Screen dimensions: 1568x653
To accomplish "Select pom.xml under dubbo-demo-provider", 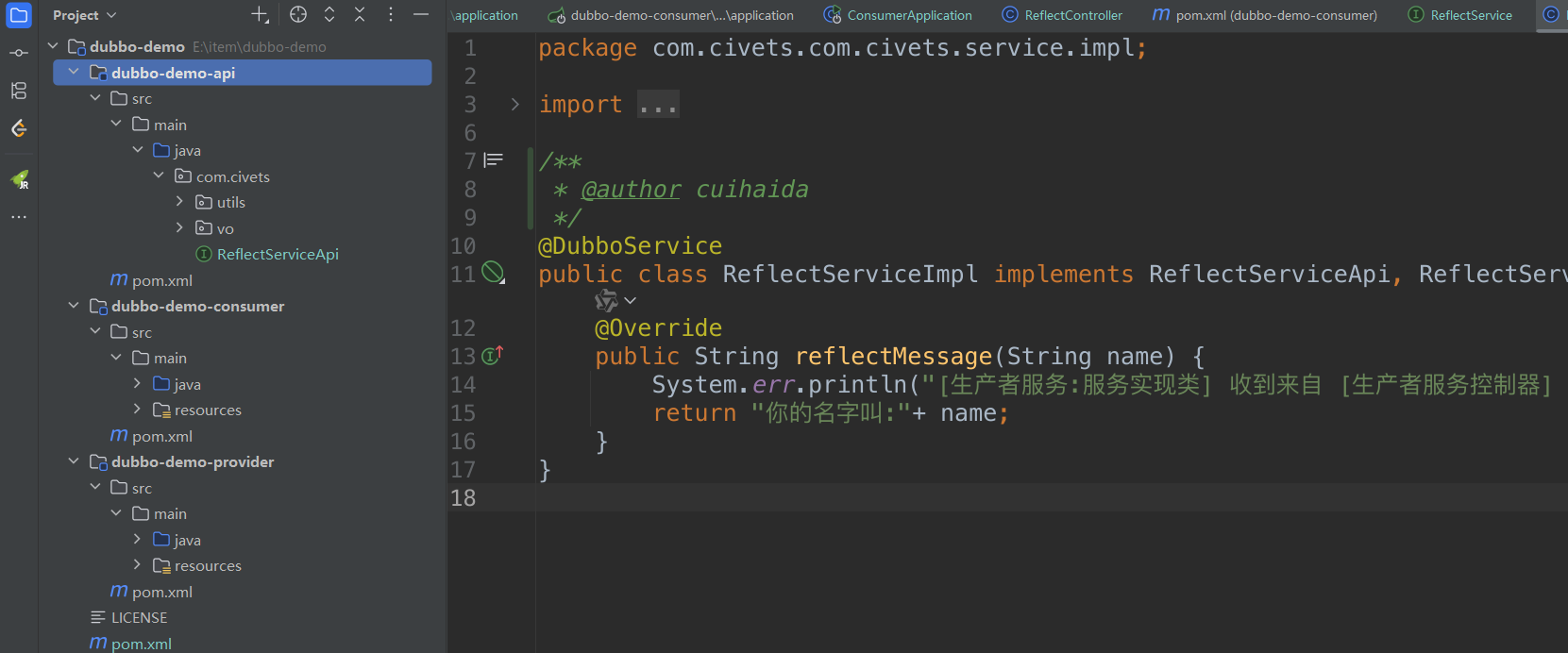I will [151, 592].
